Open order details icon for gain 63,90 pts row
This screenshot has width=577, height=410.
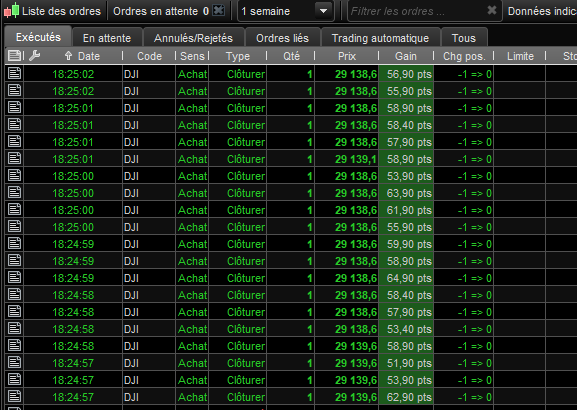click(x=14, y=192)
